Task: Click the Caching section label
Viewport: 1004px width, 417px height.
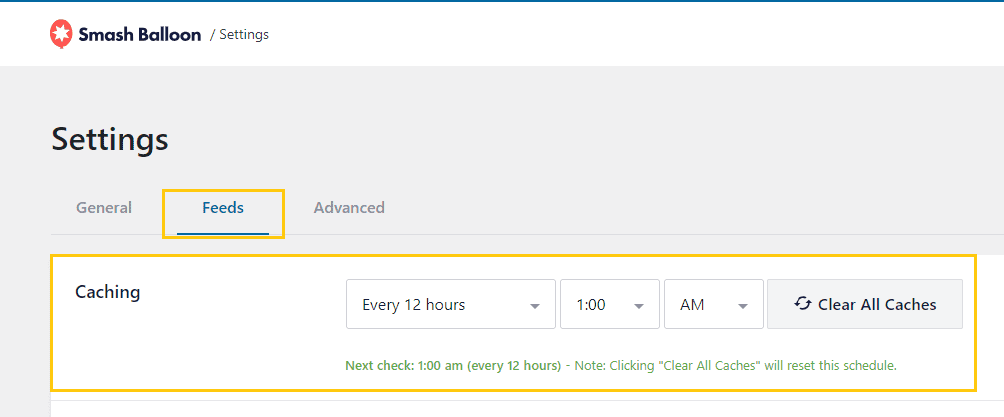Action: pos(108,292)
